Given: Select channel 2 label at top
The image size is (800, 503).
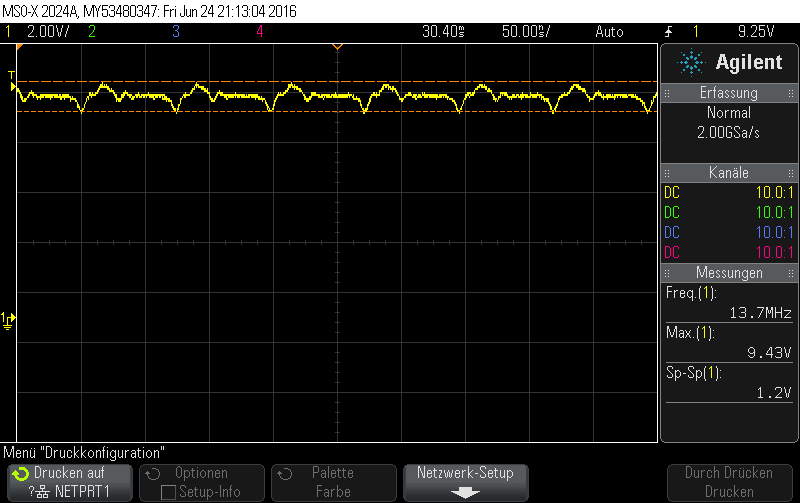Looking at the screenshot, I should [92, 32].
